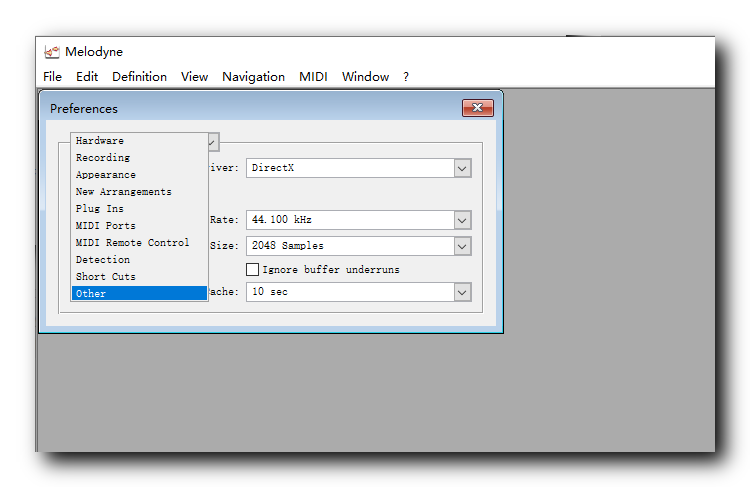750x487 pixels.
Task: Select Detection in the preferences list
Action: click(139, 259)
